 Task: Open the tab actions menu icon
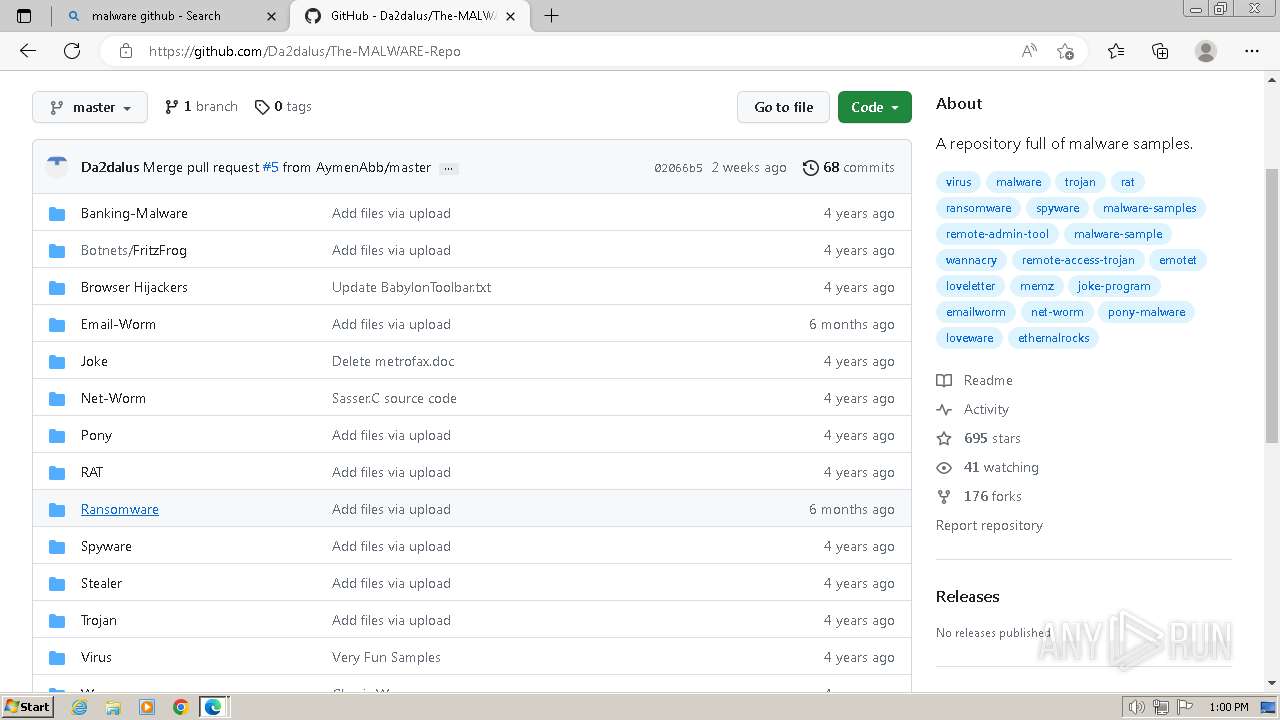click(x=24, y=15)
